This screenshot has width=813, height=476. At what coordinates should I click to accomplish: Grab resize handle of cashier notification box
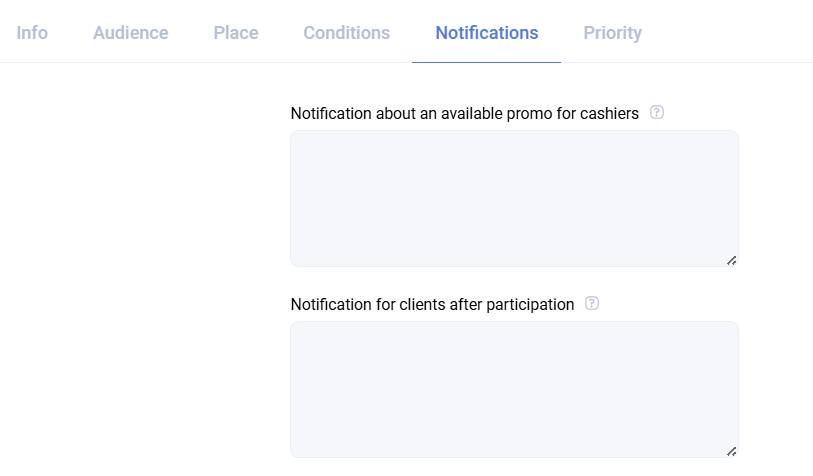pyautogui.click(x=732, y=260)
